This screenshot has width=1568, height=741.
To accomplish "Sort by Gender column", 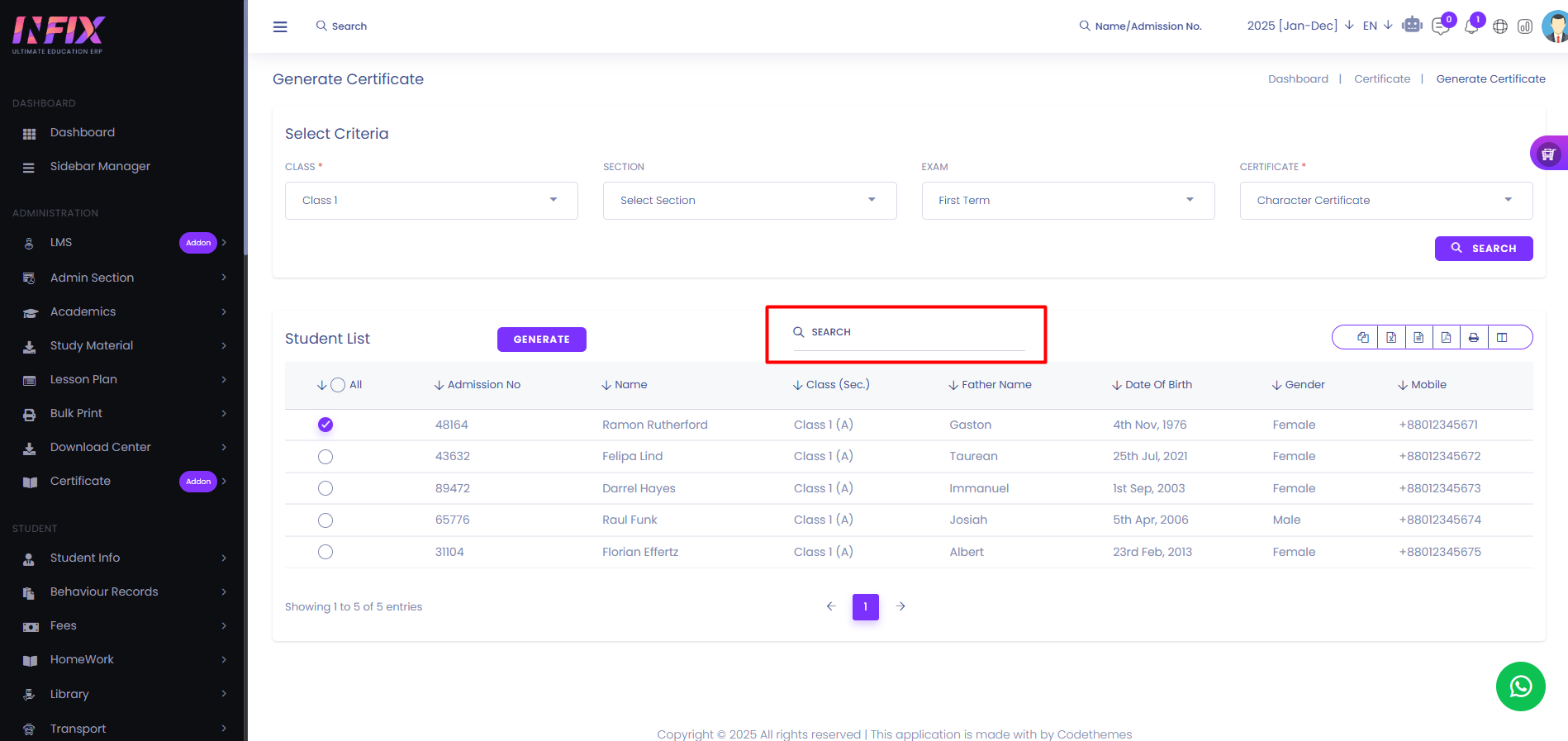I will click(1299, 385).
